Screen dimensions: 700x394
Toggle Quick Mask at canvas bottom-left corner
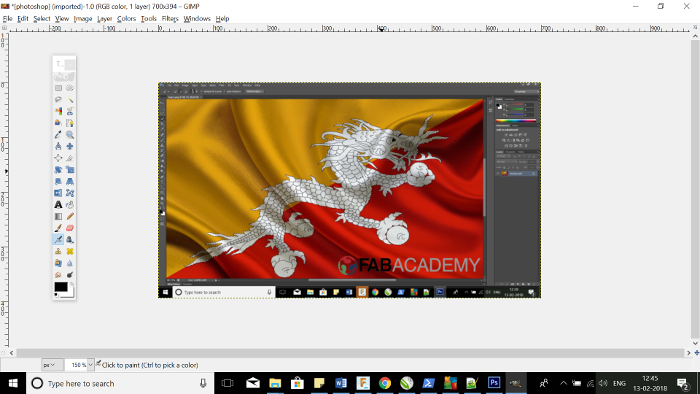4,353
